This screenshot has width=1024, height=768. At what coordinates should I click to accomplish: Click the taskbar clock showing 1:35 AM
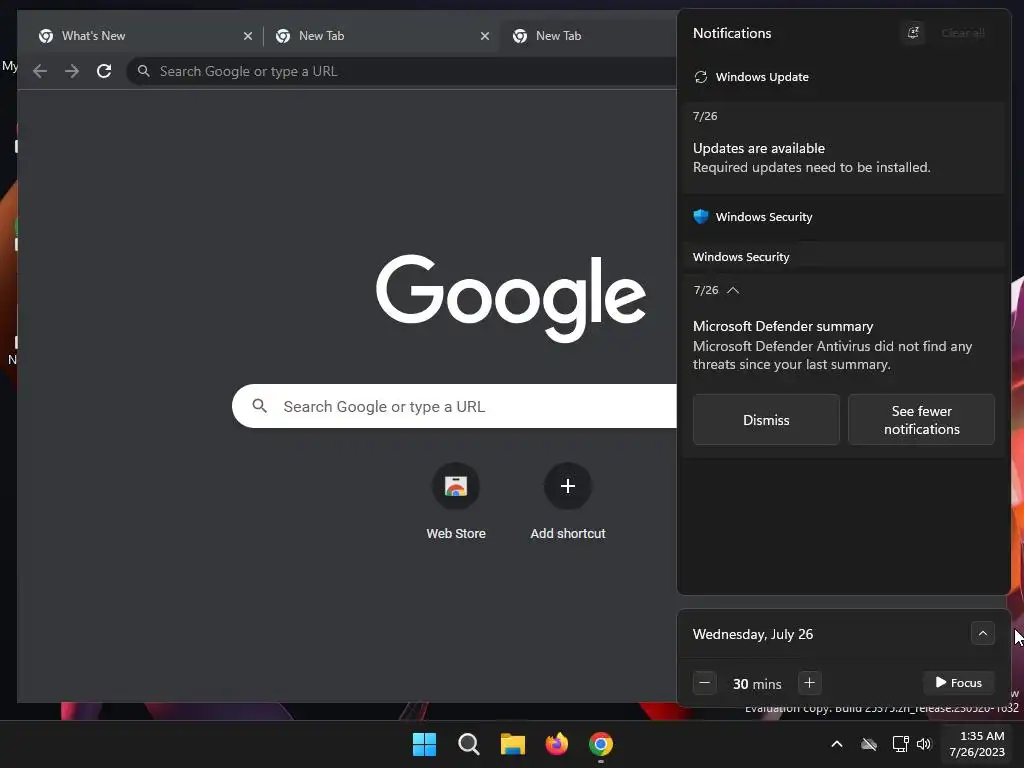click(x=977, y=744)
